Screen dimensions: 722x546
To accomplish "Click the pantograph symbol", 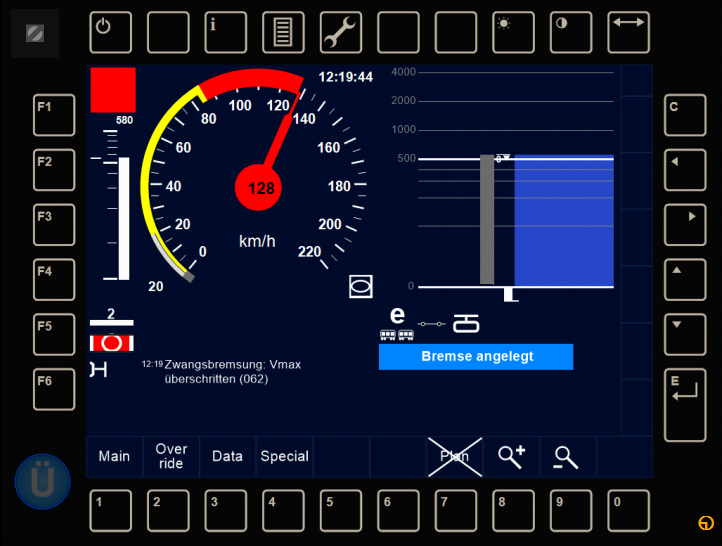I will 466,323.
